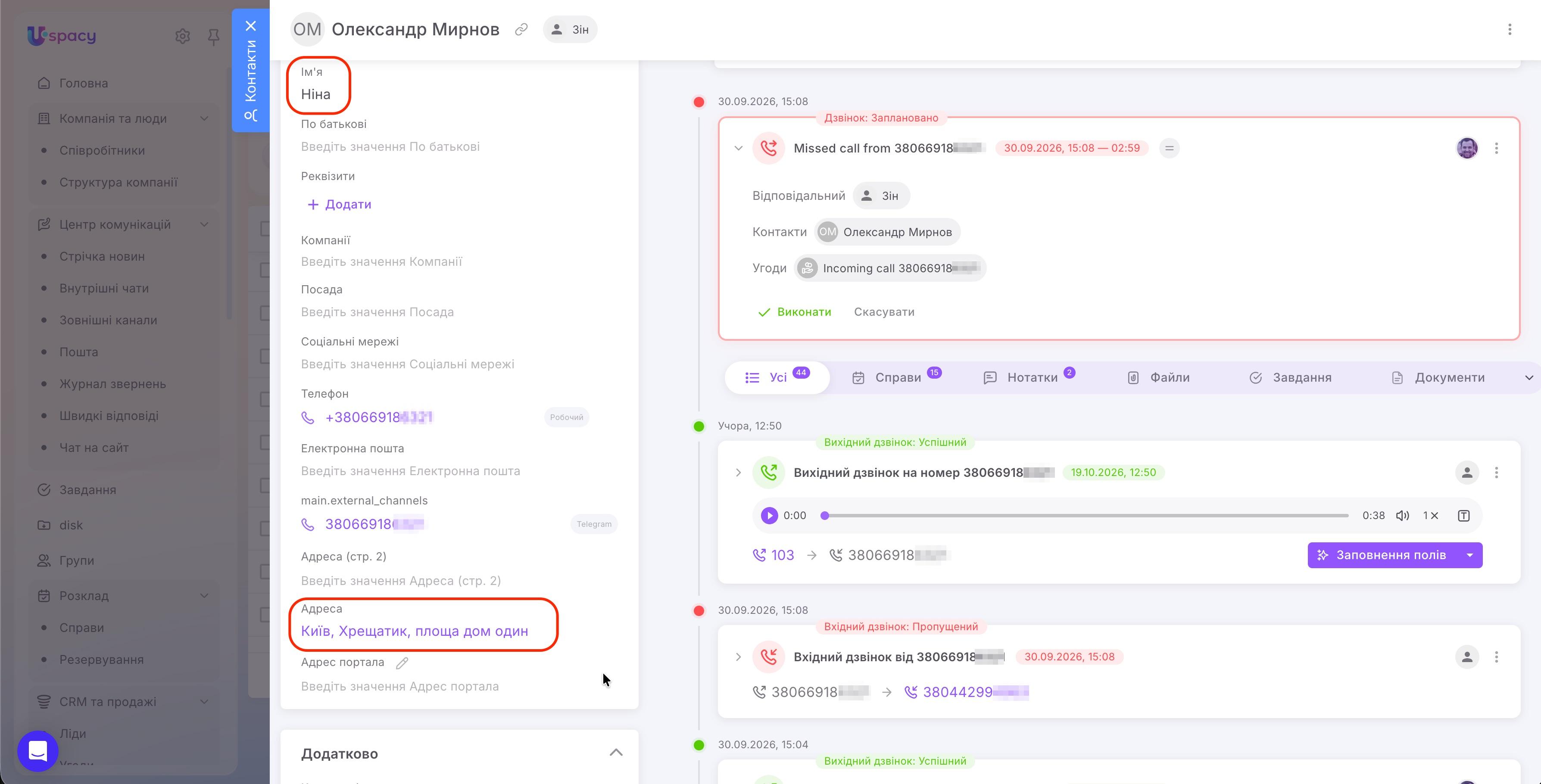Switch to the Справи tab

897,377
